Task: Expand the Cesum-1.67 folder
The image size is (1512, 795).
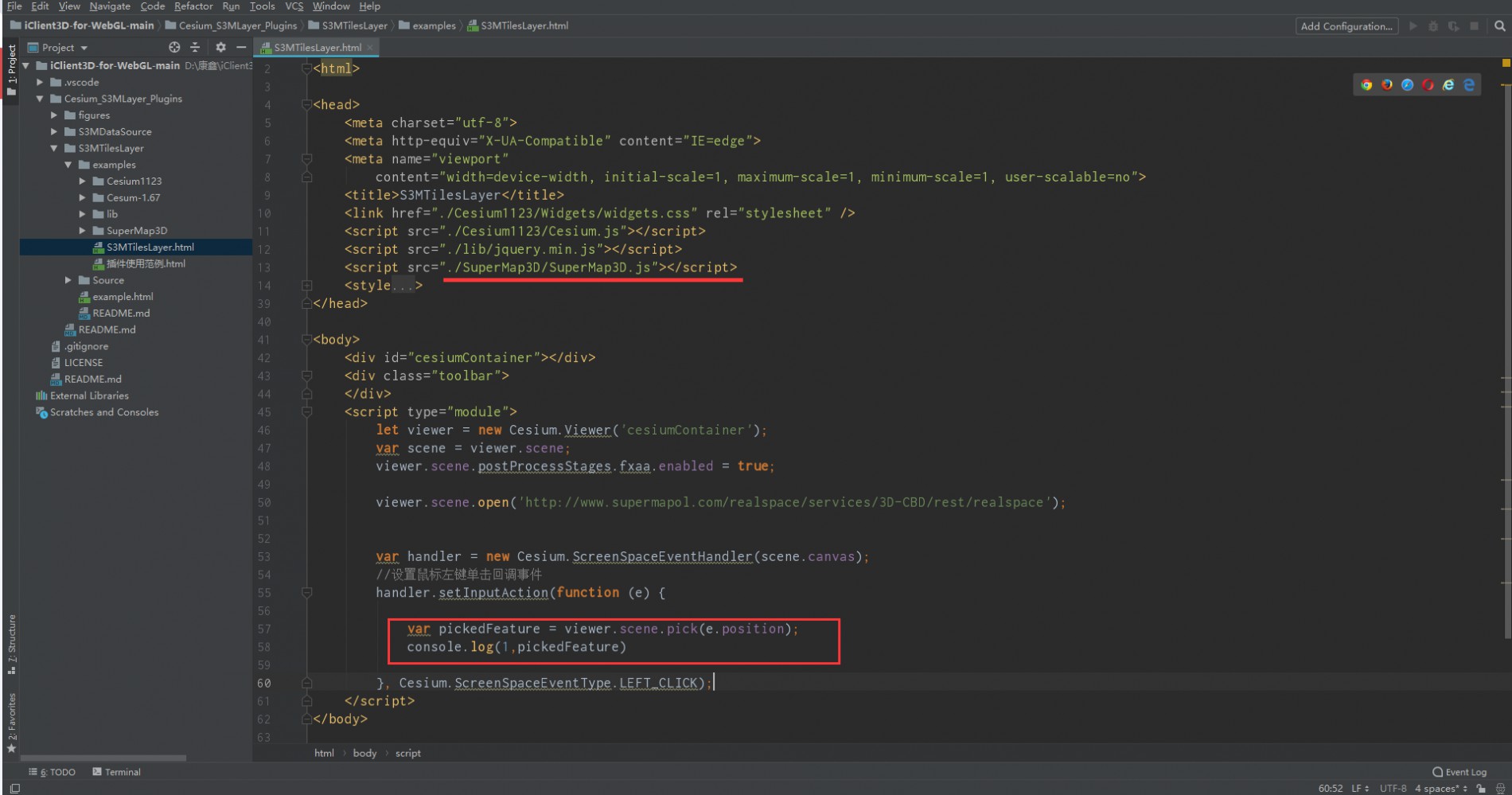Action: [82, 197]
